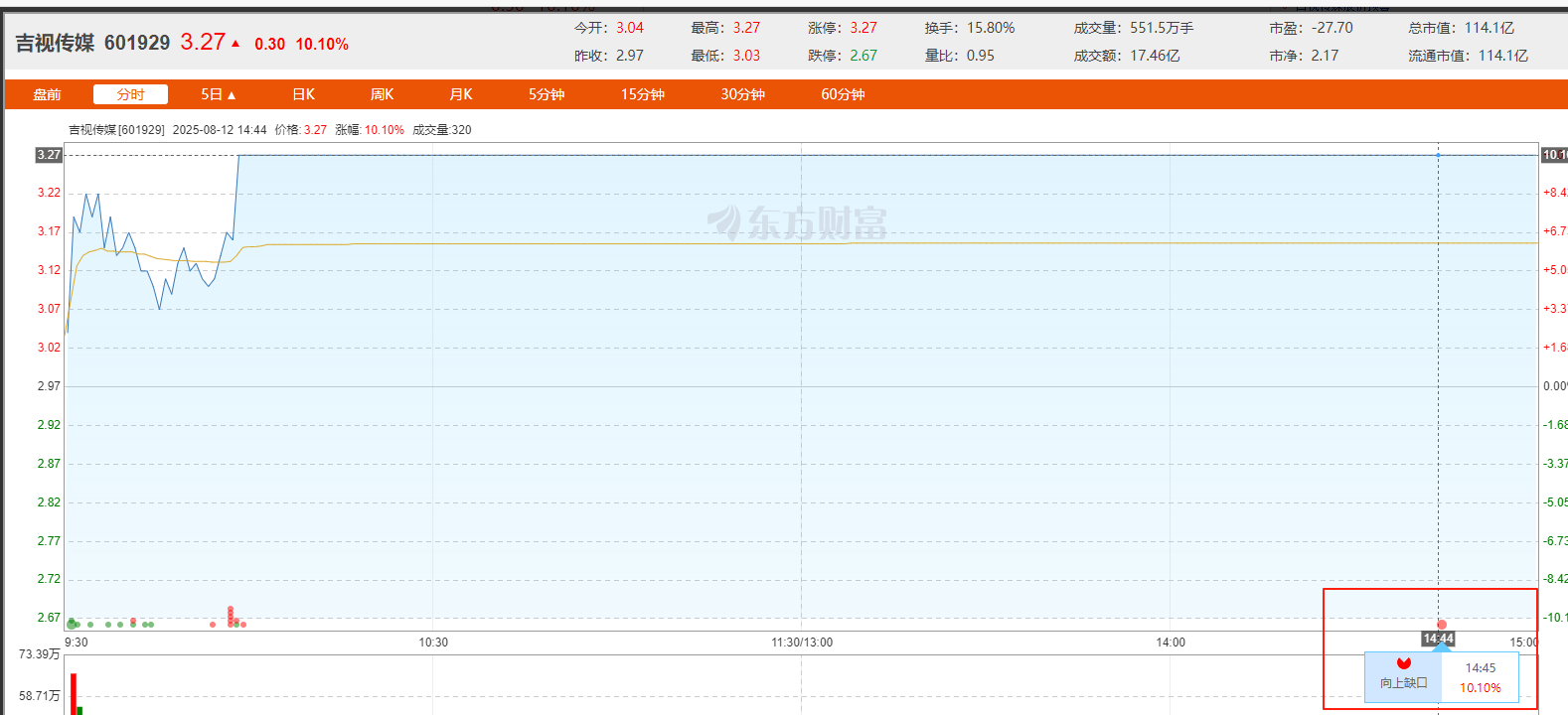
Task: Switch to the 15分钟 chart tab
Action: (643, 94)
